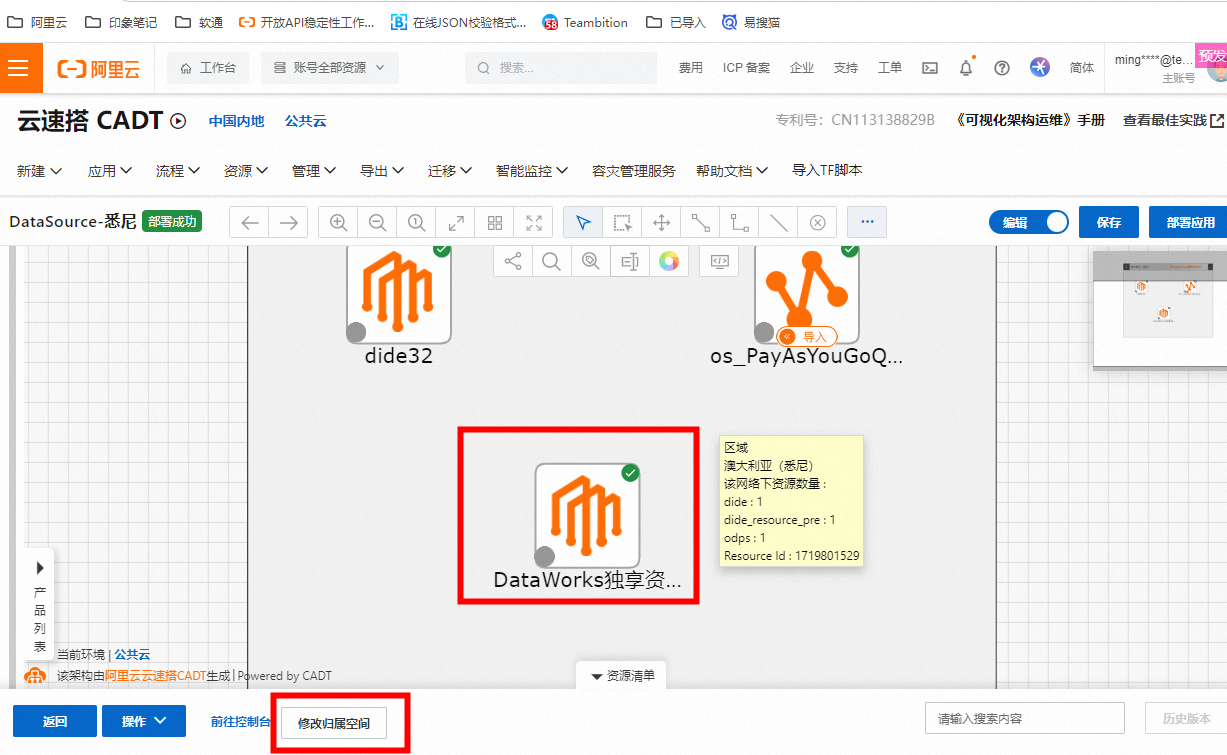The height and width of the screenshot is (755, 1227).
Task: Open the 《可视化架构运维》手册 link
Action: [1030, 120]
